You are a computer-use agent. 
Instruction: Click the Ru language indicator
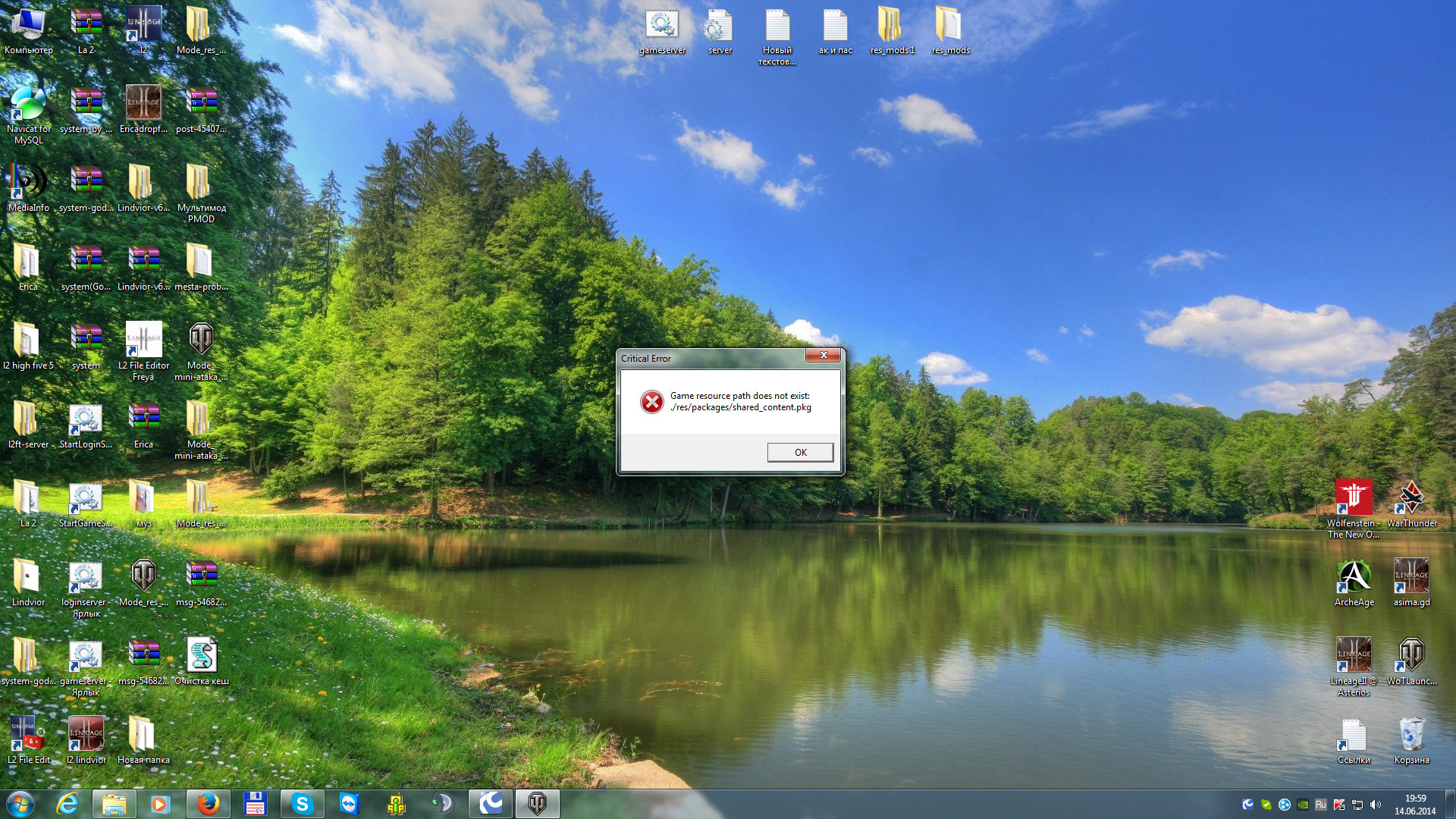point(1320,805)
